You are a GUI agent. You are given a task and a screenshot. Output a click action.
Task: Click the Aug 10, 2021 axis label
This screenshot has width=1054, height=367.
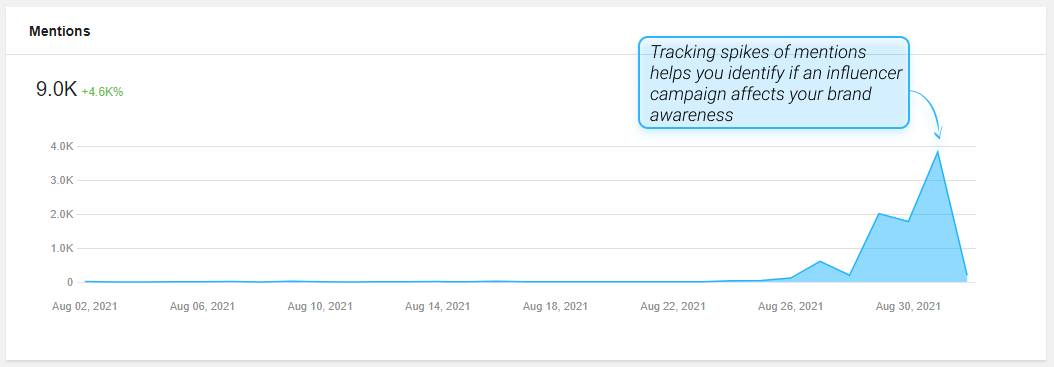tap(320, 307)
